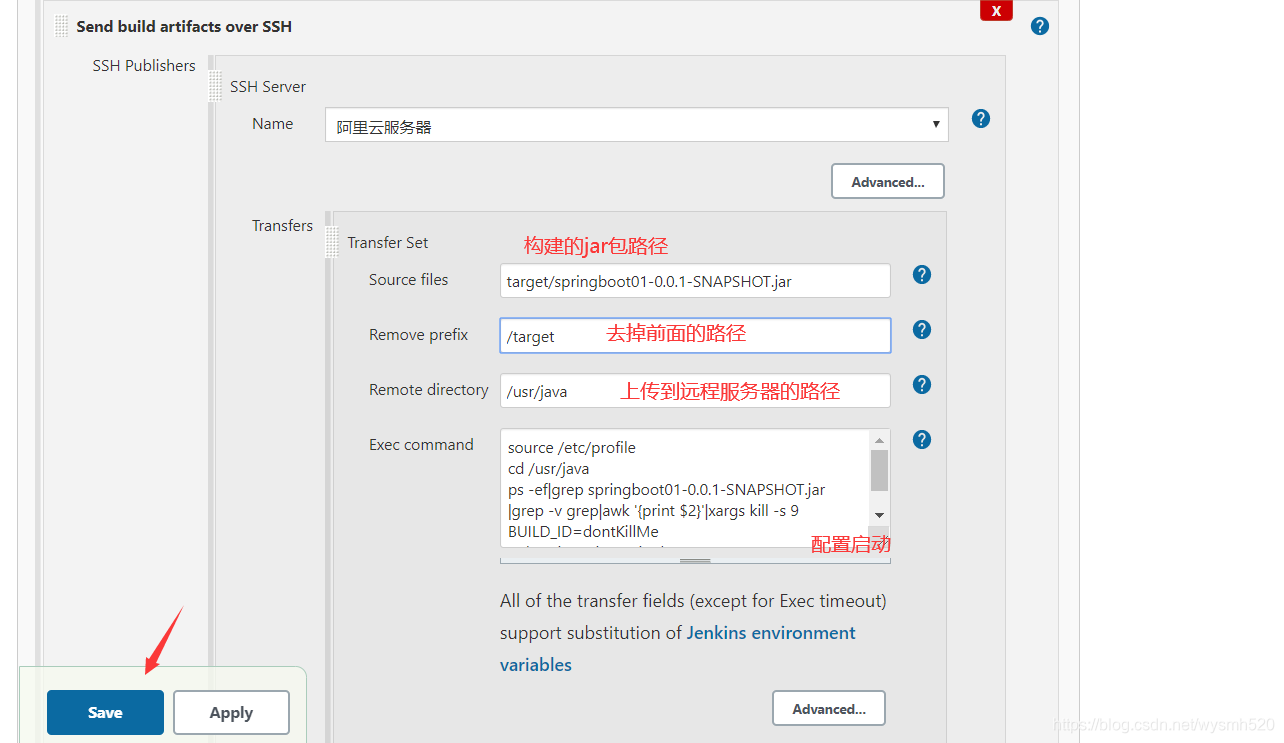Open help icon beside SSH Server Name
The height and width of the screenshot is (743, 1284).
[x=981, y=119]
